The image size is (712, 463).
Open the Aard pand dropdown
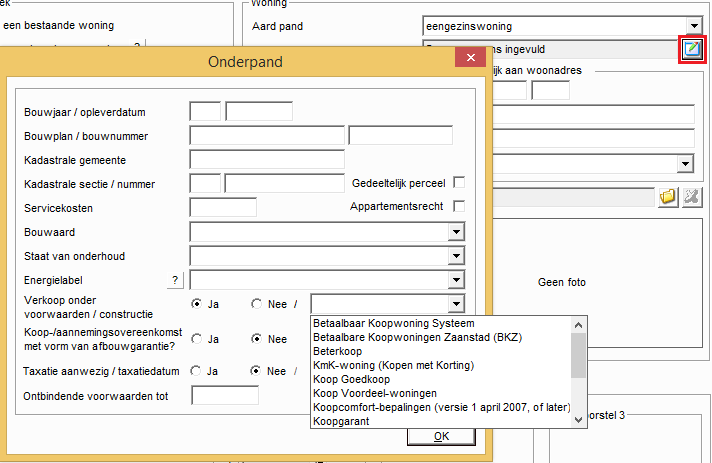694,26
